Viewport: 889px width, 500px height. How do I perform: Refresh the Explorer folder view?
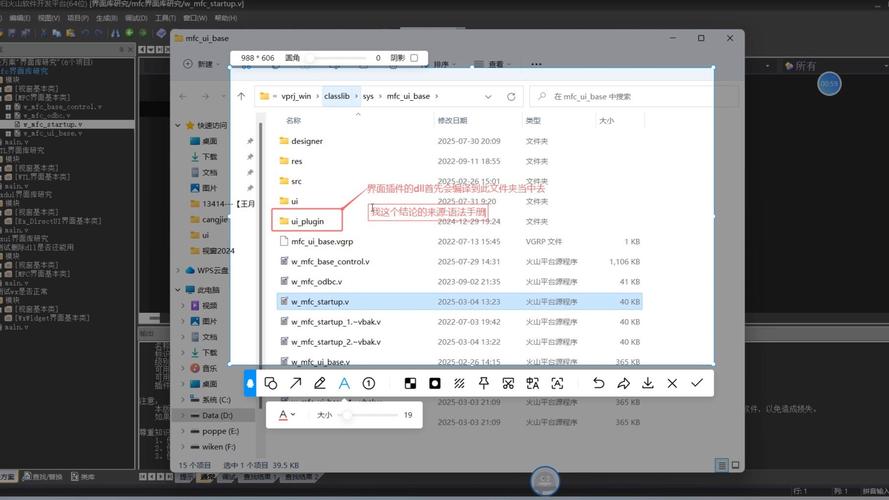(511, 97)
